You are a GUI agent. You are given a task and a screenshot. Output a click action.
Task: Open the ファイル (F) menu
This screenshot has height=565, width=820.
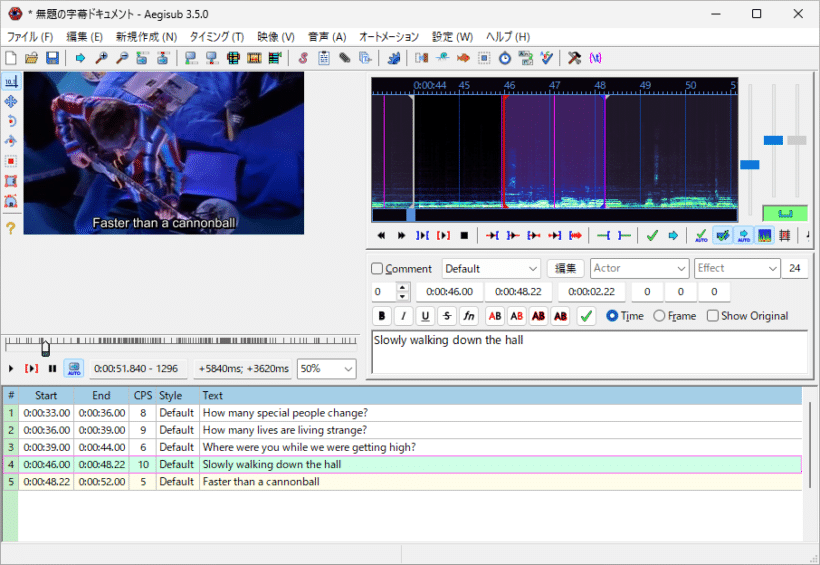pyautogui.click(x=30, y=37)
